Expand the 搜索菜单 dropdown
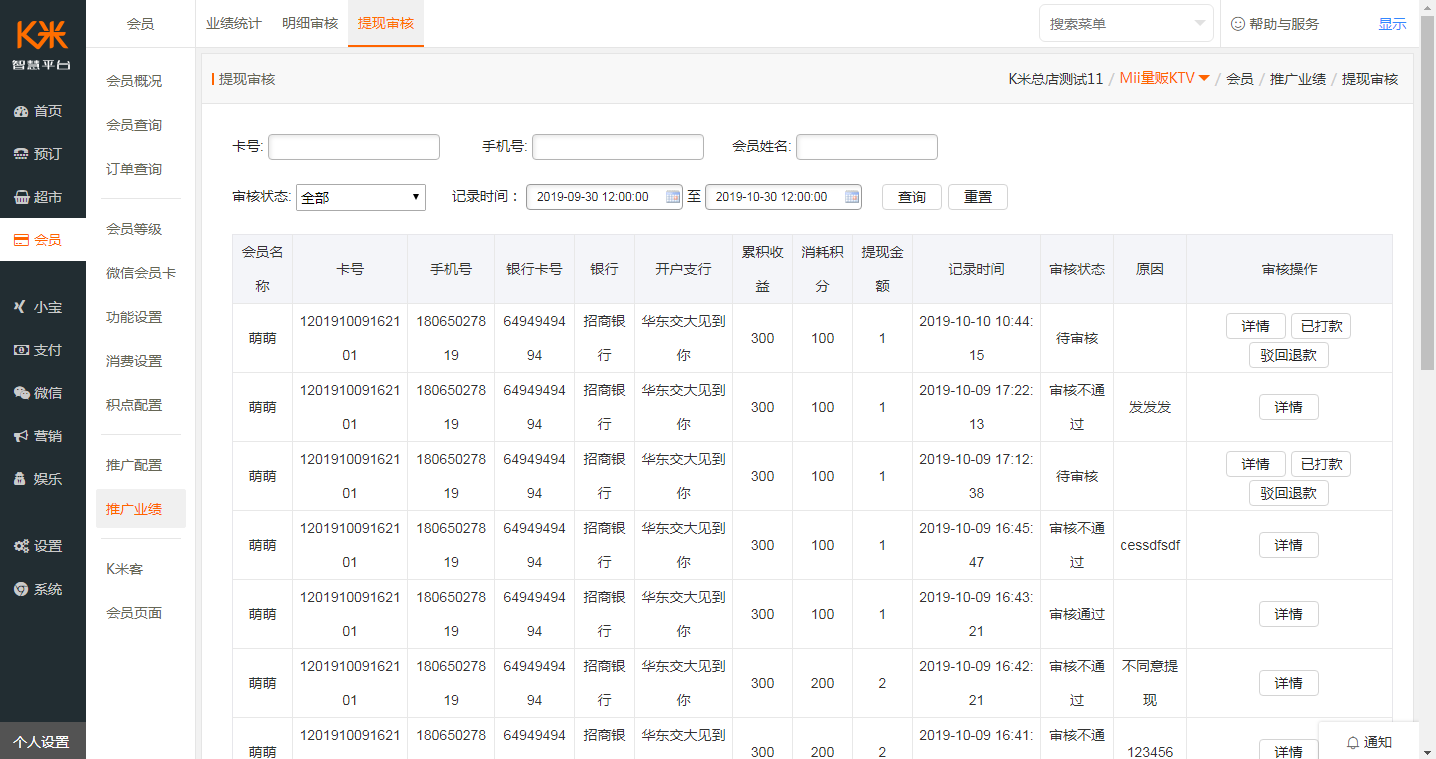This screenshot has width=1436, height=759. (x=1126, y=23)
